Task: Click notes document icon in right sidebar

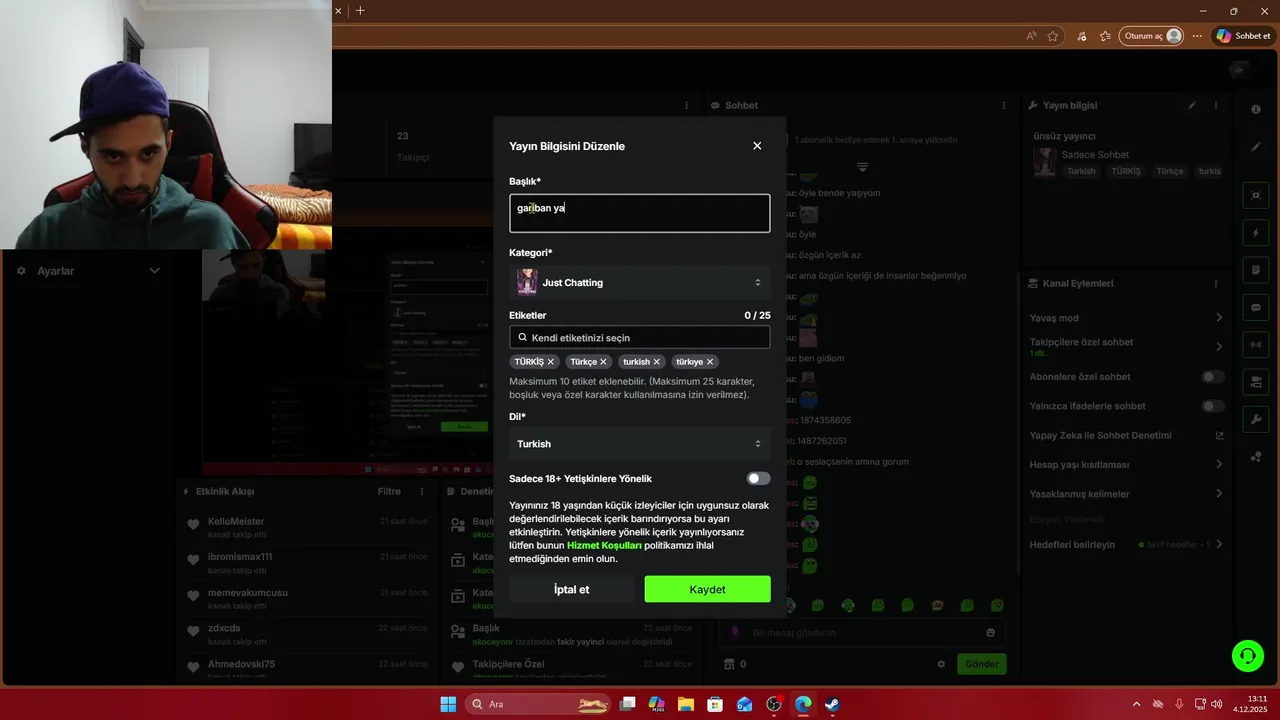Action: tap(1256, 270)
